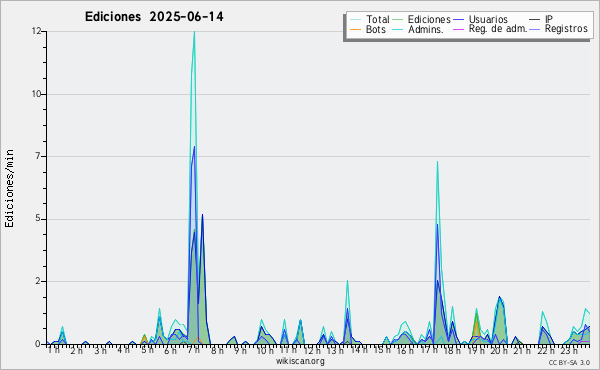This screenshot has height=370, width=600.
Task: Click the 1 h axis tick label
Action: point(53,350)
